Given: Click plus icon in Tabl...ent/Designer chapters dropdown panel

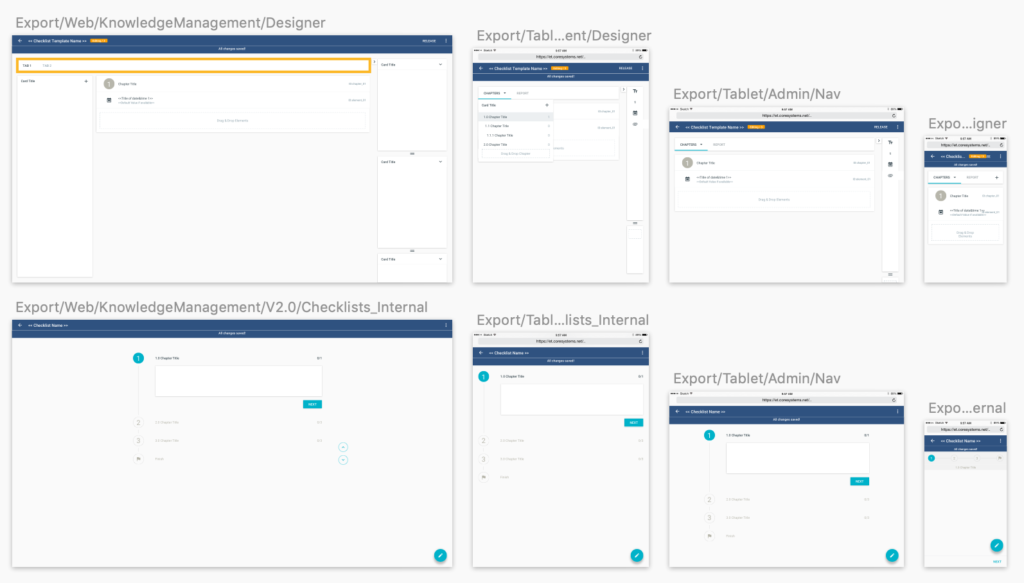Looking at the screenshot, I should point(547,105).
